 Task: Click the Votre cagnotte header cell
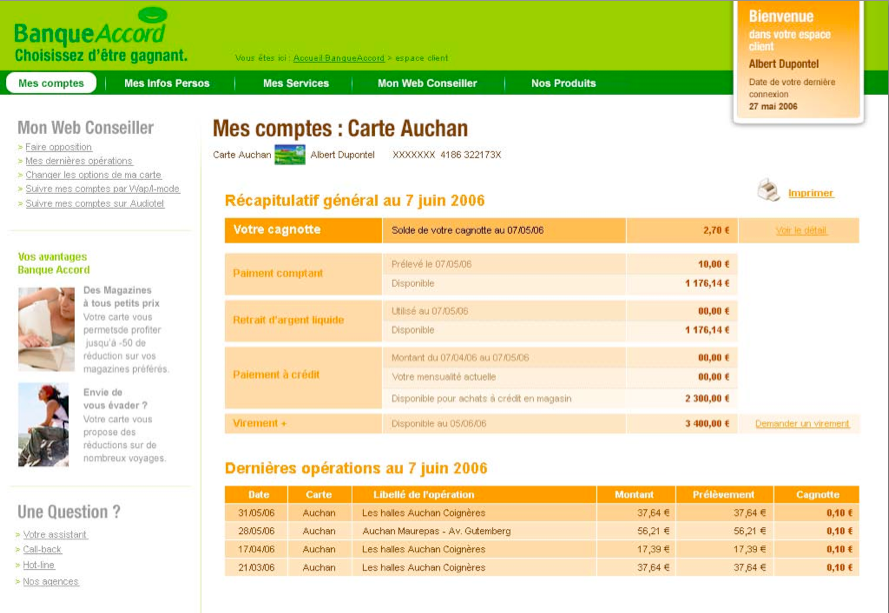point(303,230)
